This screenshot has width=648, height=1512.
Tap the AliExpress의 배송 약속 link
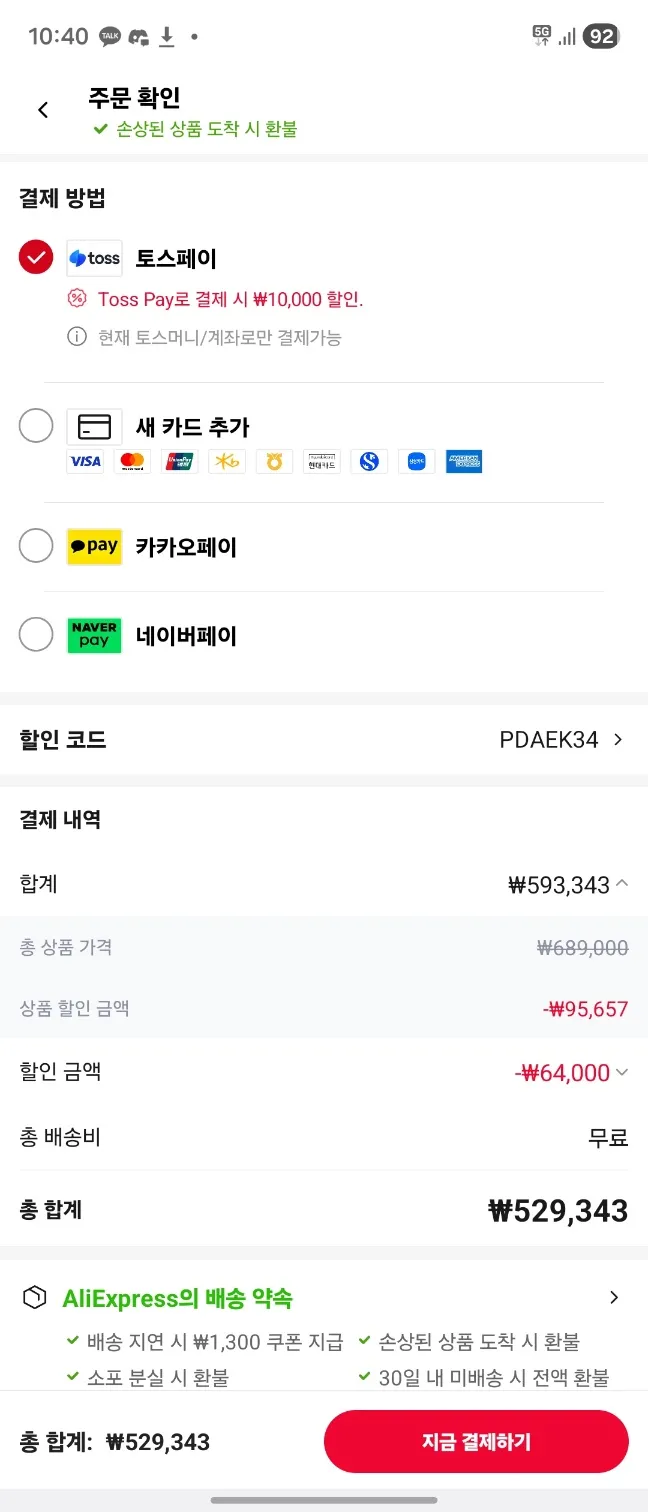pyautogui.click(x=177, y=1299)
